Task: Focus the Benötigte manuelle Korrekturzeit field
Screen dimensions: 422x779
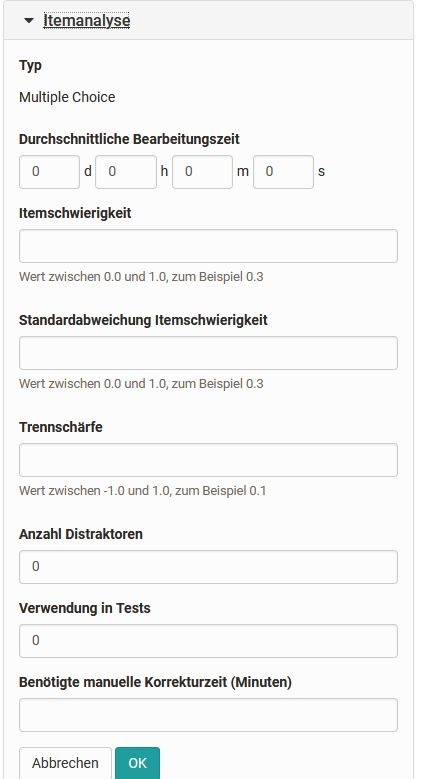Action: [x=208, y=715]
